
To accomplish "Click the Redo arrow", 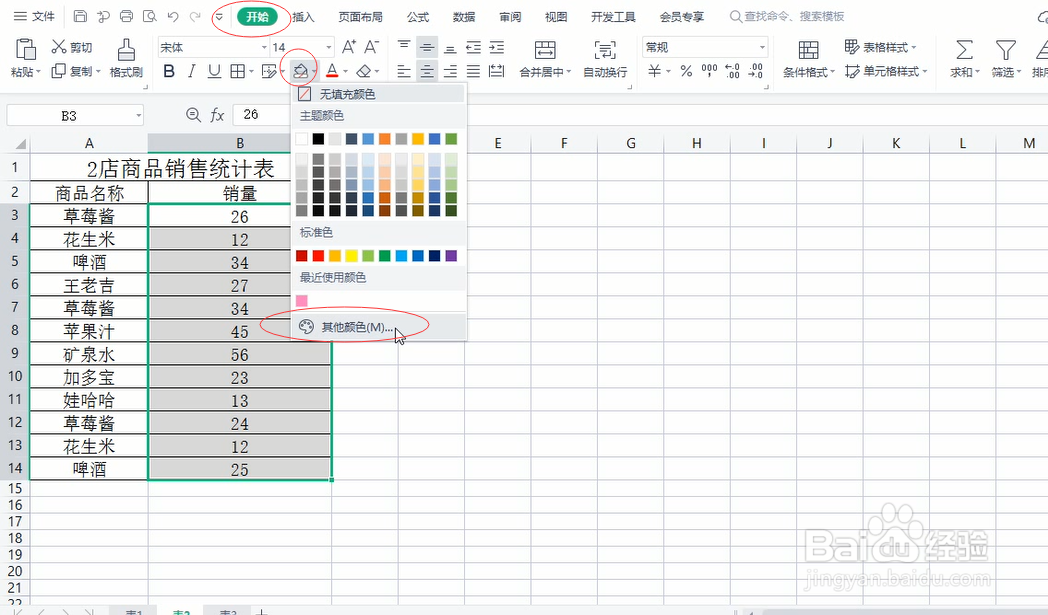I will coord(195,16).
